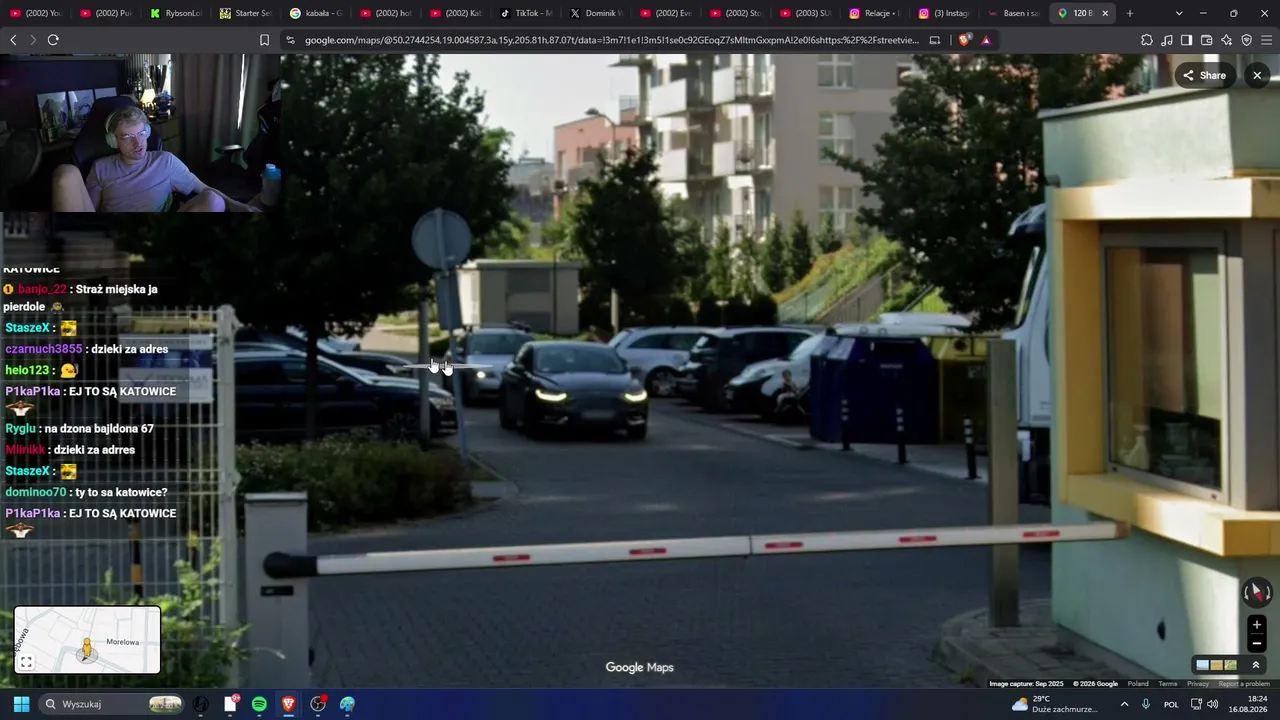1280x720 pixels.
Task: Open Brave Shields lion icon
Action: (964, 40)
